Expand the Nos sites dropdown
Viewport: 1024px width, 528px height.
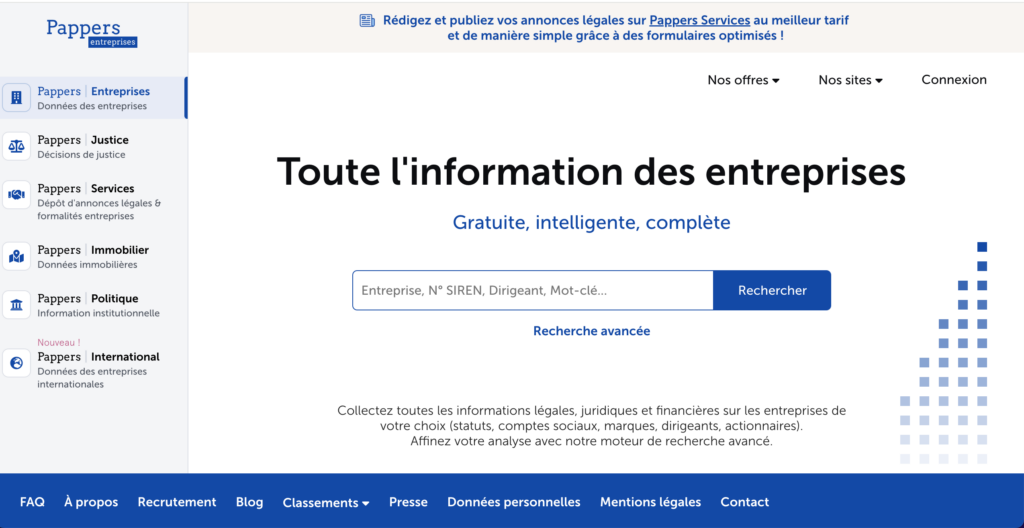(850, 80)
